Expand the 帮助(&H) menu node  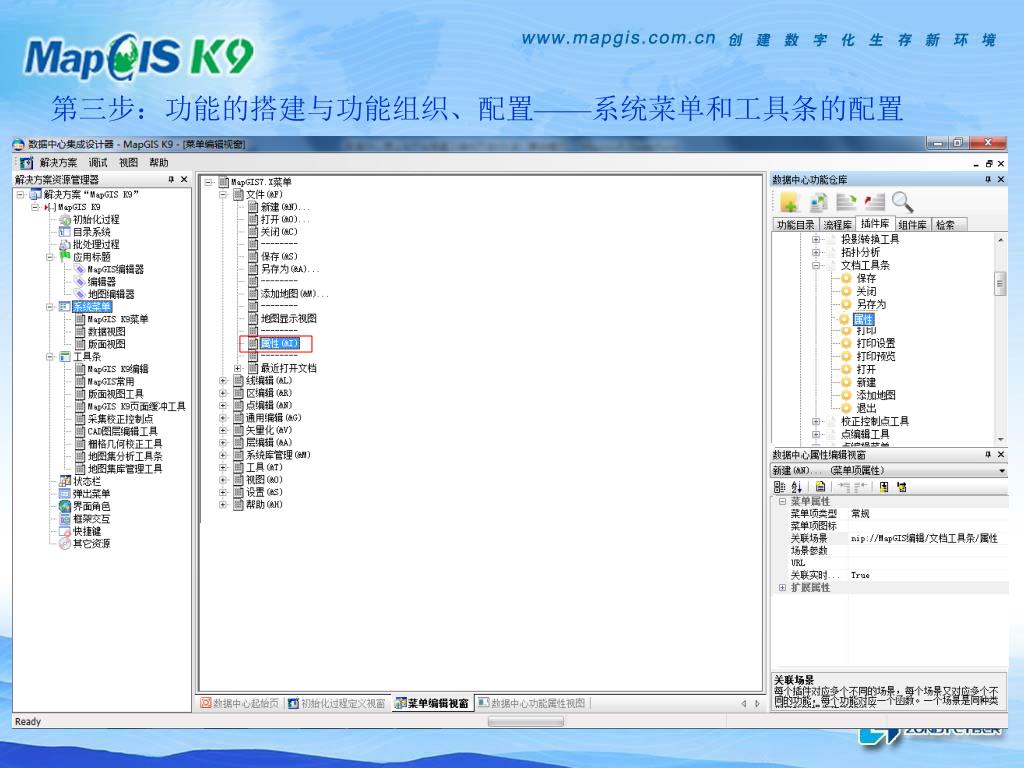click(223, 504)
